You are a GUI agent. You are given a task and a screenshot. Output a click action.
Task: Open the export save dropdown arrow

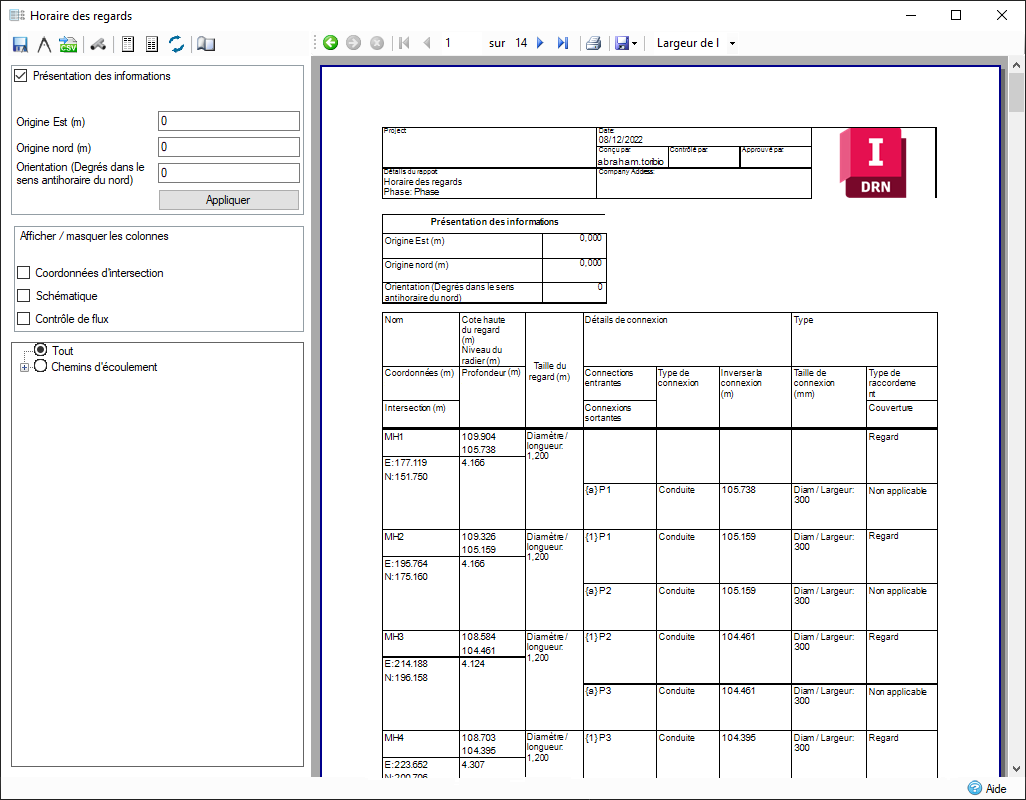click(635, 44)
